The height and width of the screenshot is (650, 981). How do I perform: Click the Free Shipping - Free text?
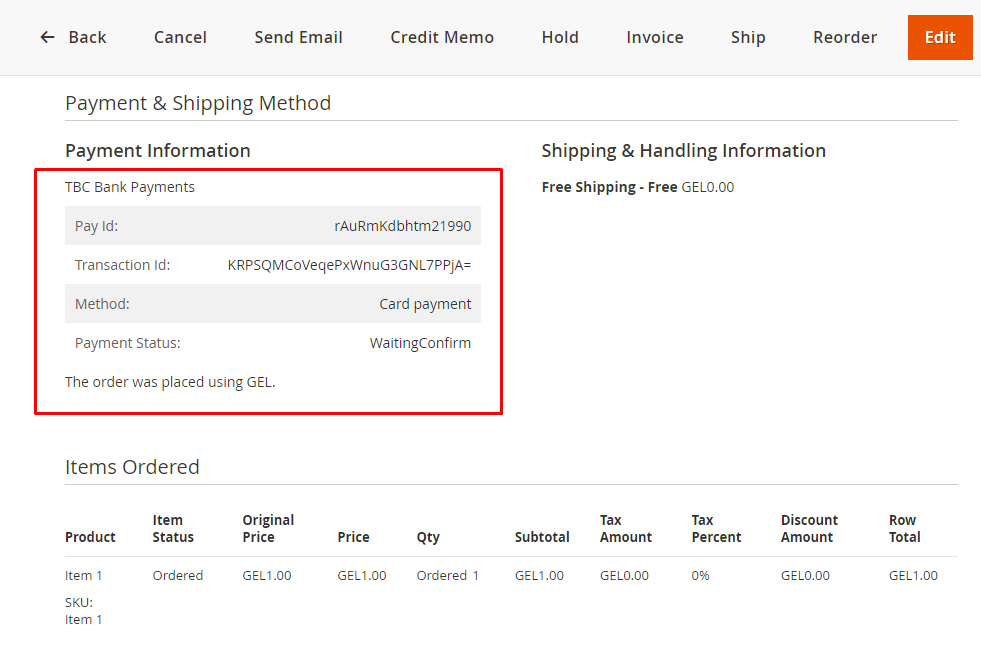(x=609, y=187)
